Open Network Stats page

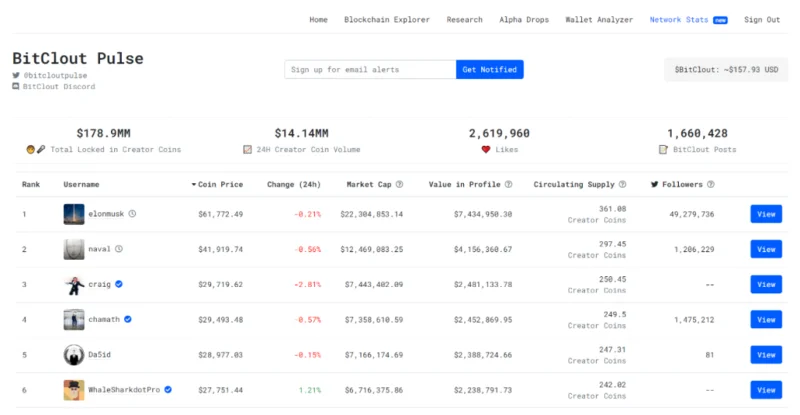pyautogui.click(x=679, y=19)
